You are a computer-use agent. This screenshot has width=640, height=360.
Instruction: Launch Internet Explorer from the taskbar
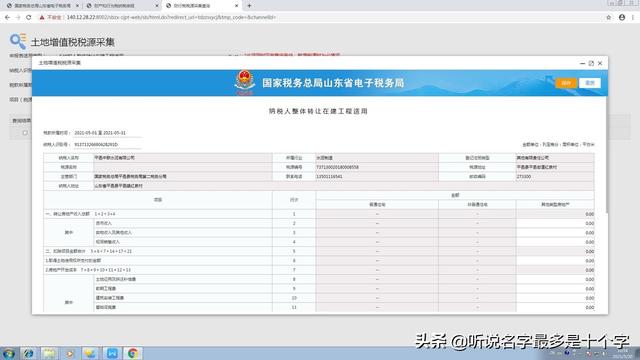[x=28, y=353]
